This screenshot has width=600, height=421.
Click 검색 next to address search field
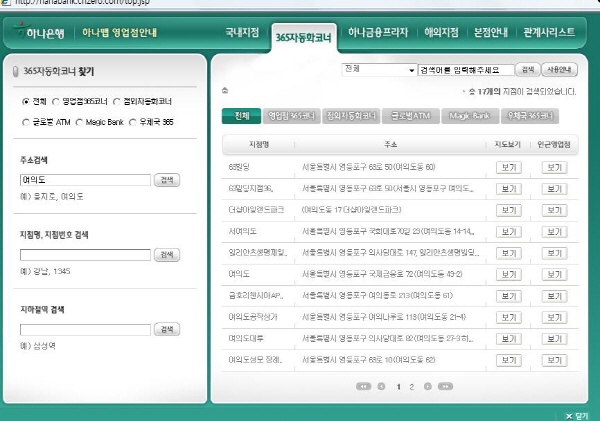point(166,180)
